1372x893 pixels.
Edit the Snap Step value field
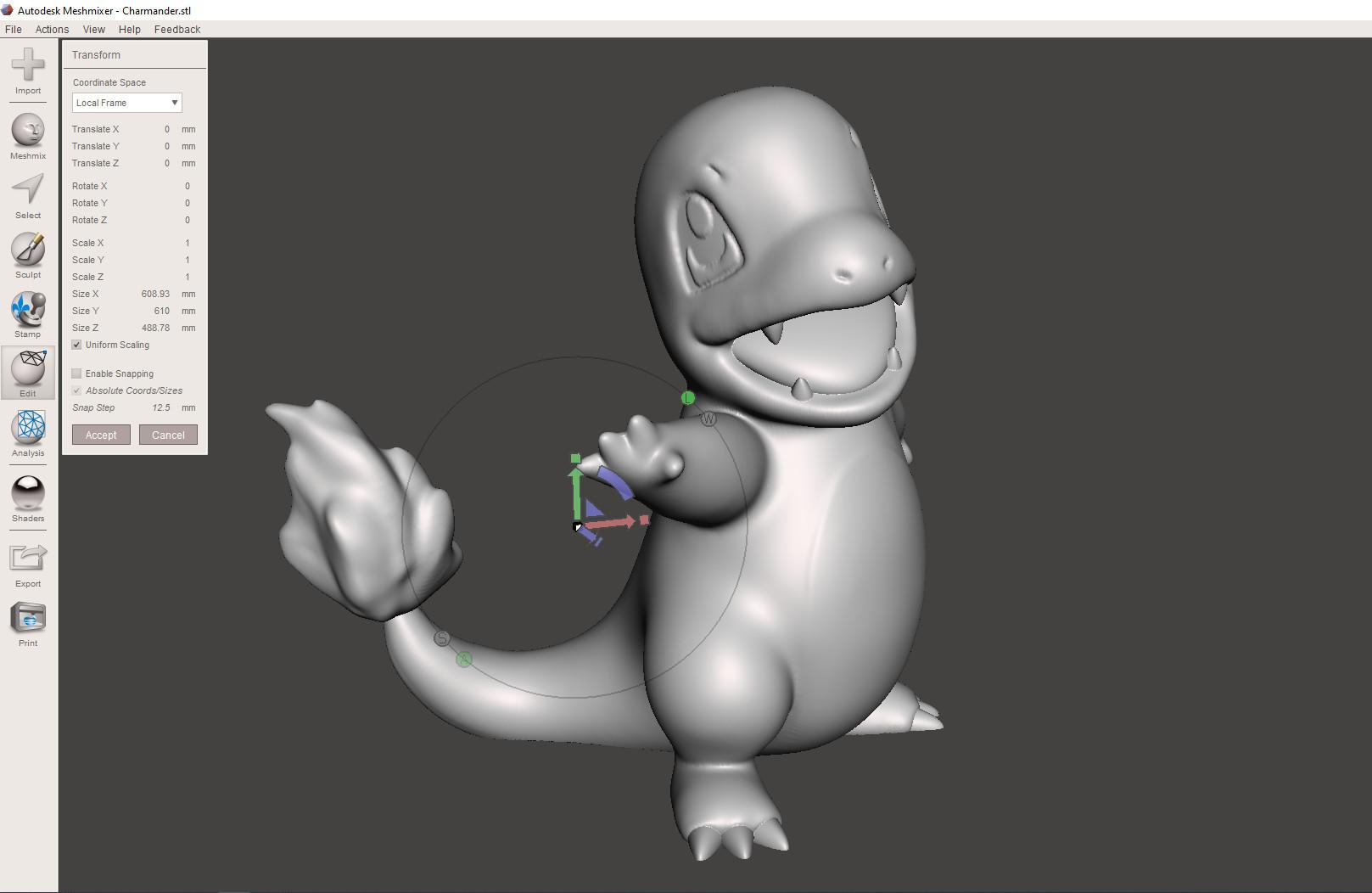point(160,407)
